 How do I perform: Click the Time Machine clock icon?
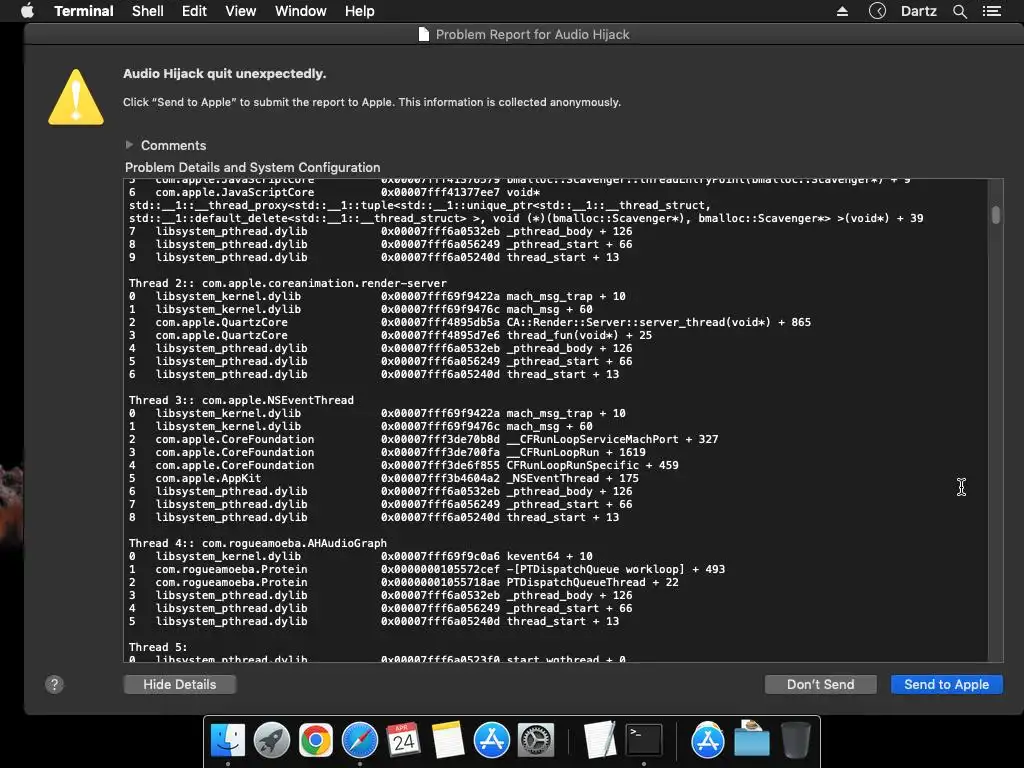coord(877,11)
